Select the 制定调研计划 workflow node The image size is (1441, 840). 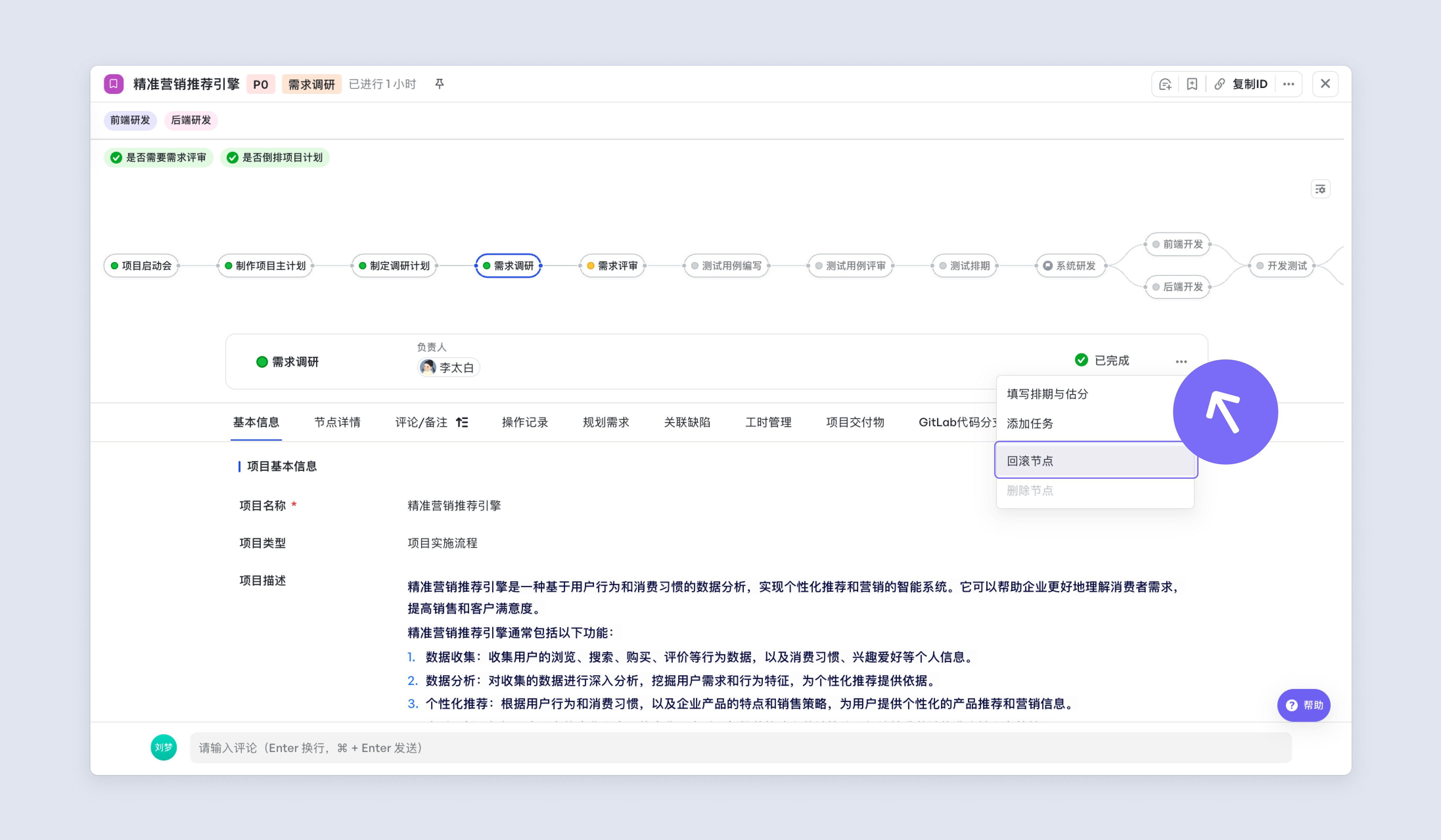coord(395,266)
